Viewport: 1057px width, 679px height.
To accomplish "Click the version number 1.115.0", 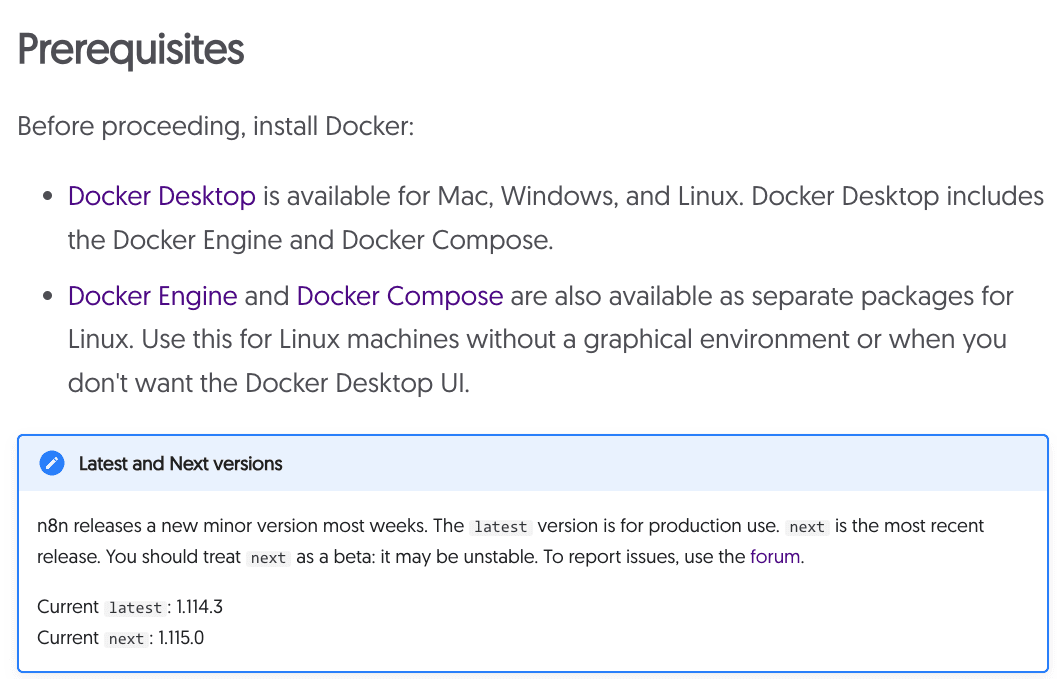I will (181, 638).
